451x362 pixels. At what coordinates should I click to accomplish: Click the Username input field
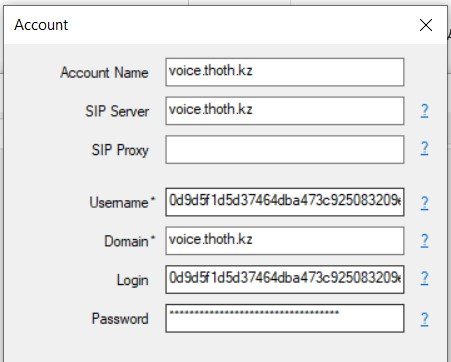point(285,202)
